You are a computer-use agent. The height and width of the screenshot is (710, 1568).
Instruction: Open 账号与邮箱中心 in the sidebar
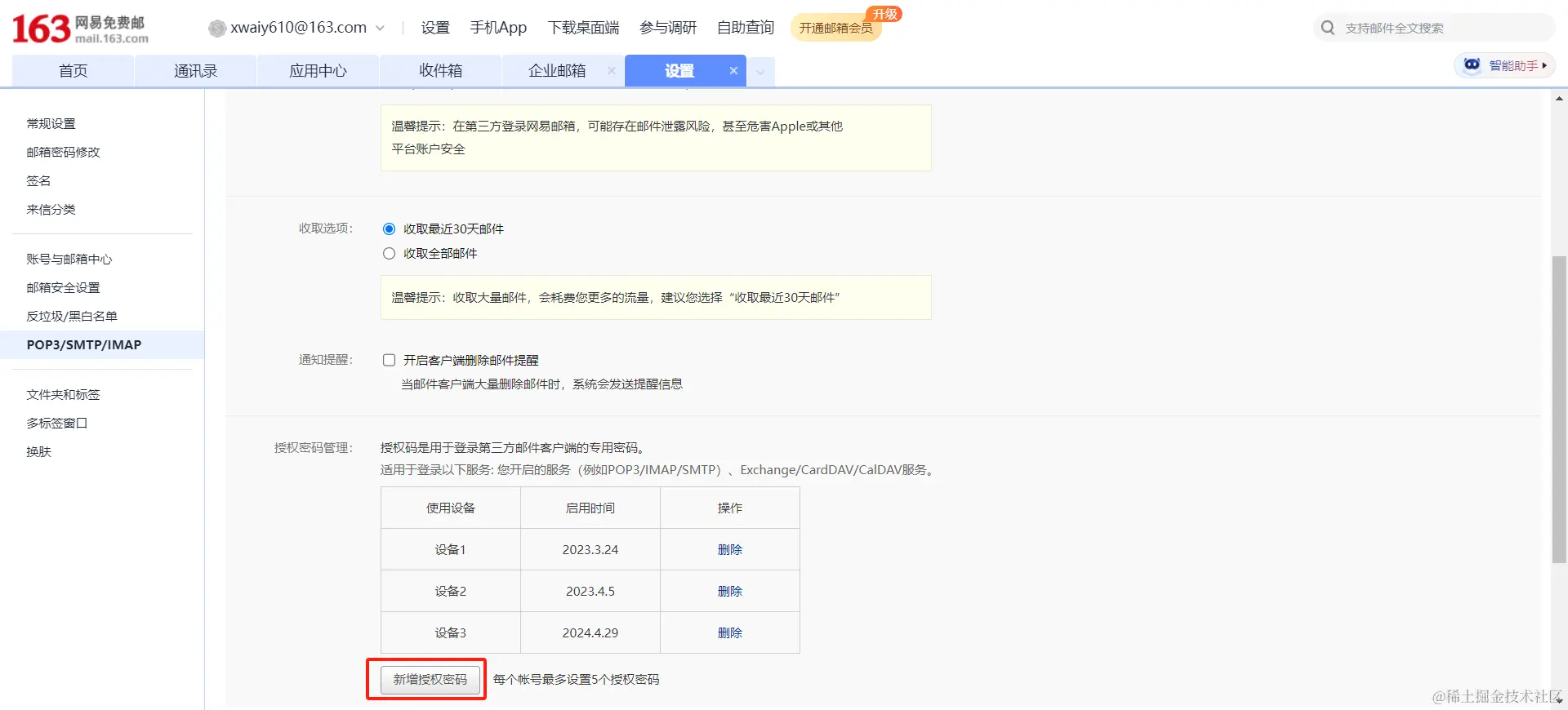[x=69, y=259]
